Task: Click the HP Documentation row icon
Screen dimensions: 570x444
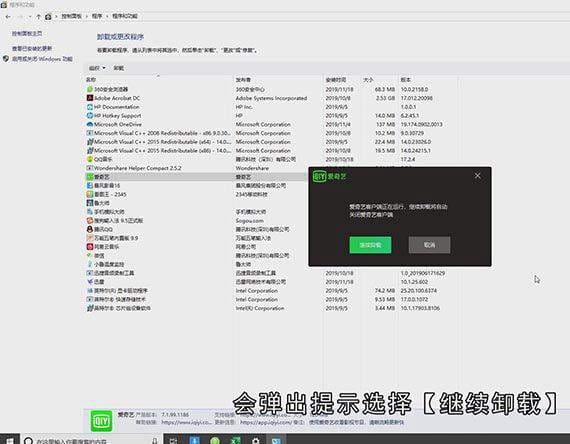Action: (x=90, y=107)
